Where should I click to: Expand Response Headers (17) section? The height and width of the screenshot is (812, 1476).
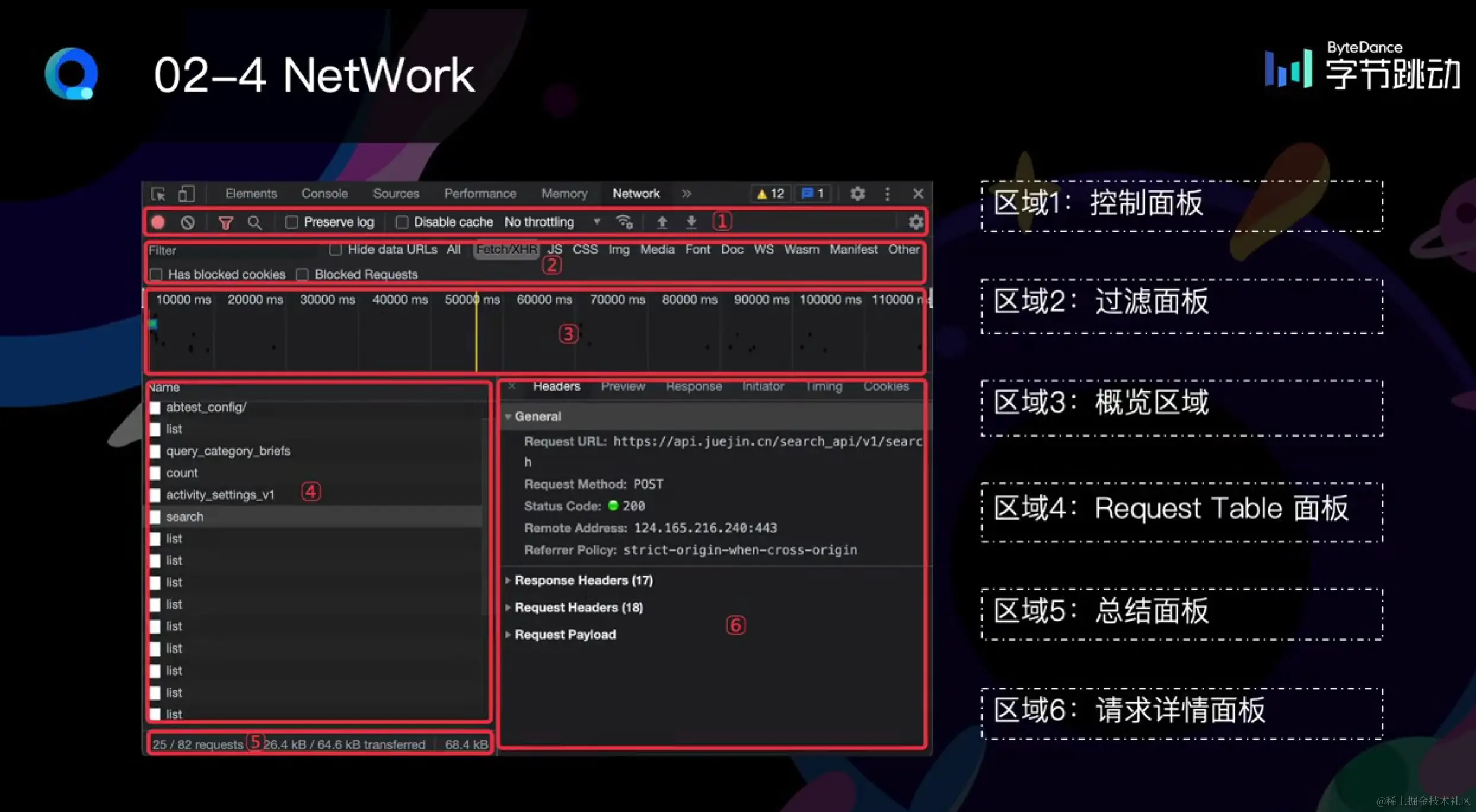click(x=583, y=580)
